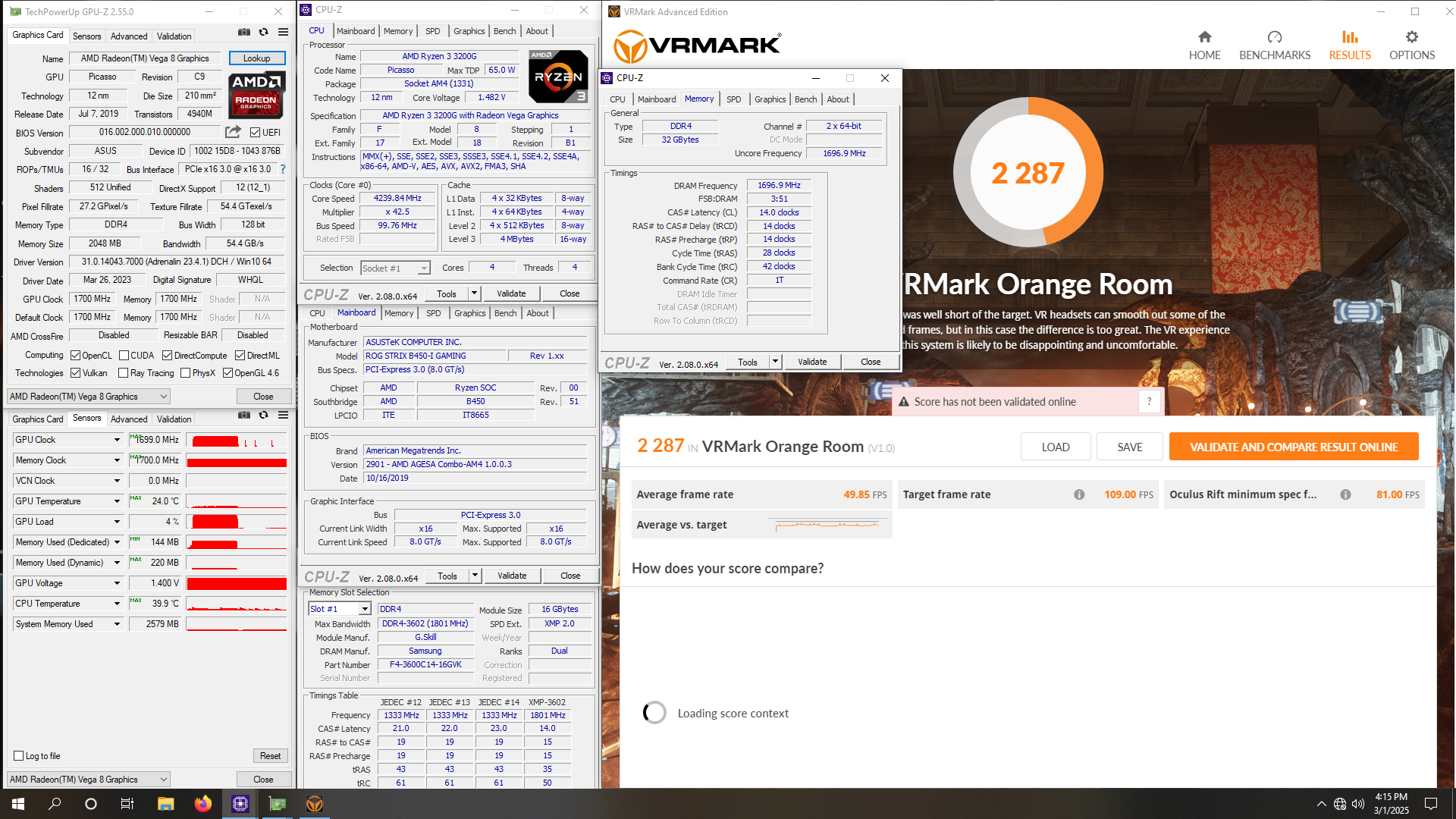The width and height of the screenshot is (1456, 819).
Task: Open VRMark RESULTS section
Action: point(1350,45)
